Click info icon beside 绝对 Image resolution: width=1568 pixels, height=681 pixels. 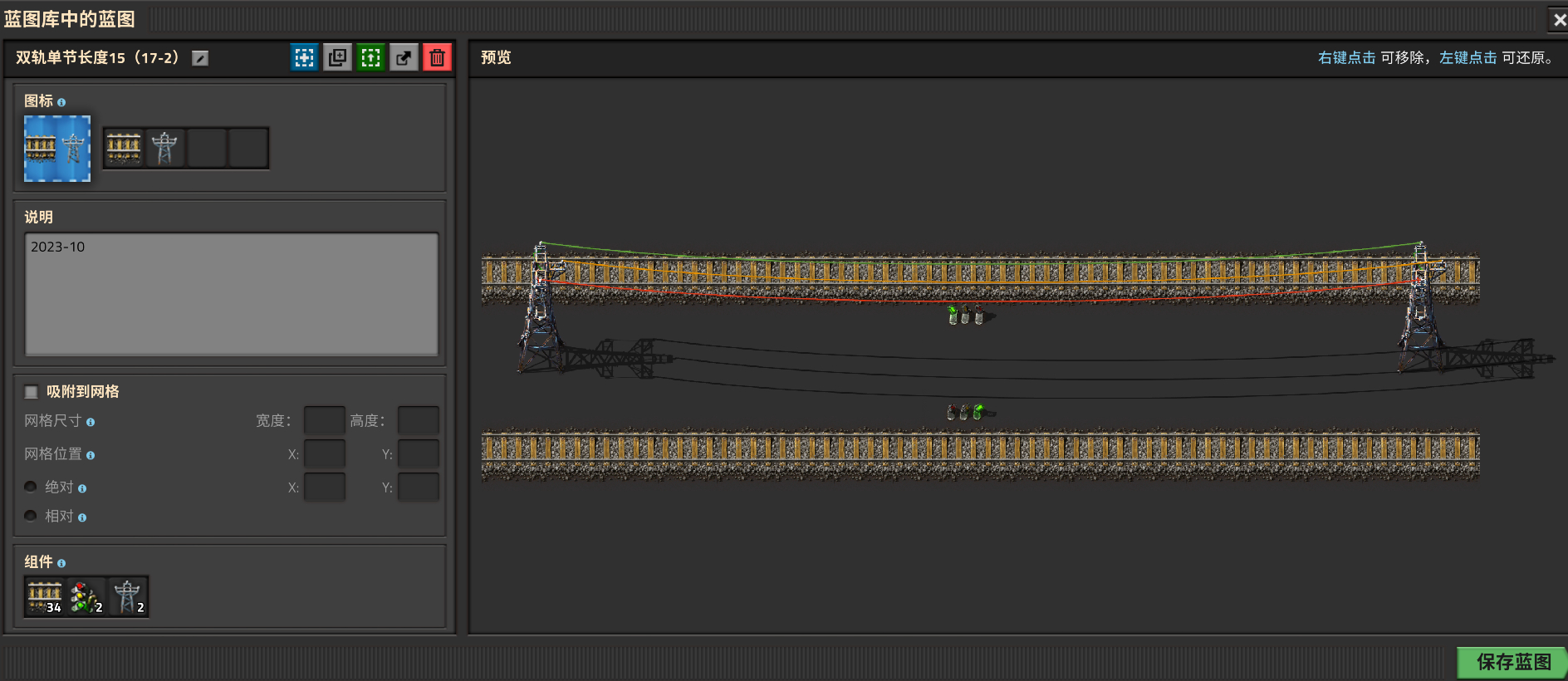pos(82,488)
